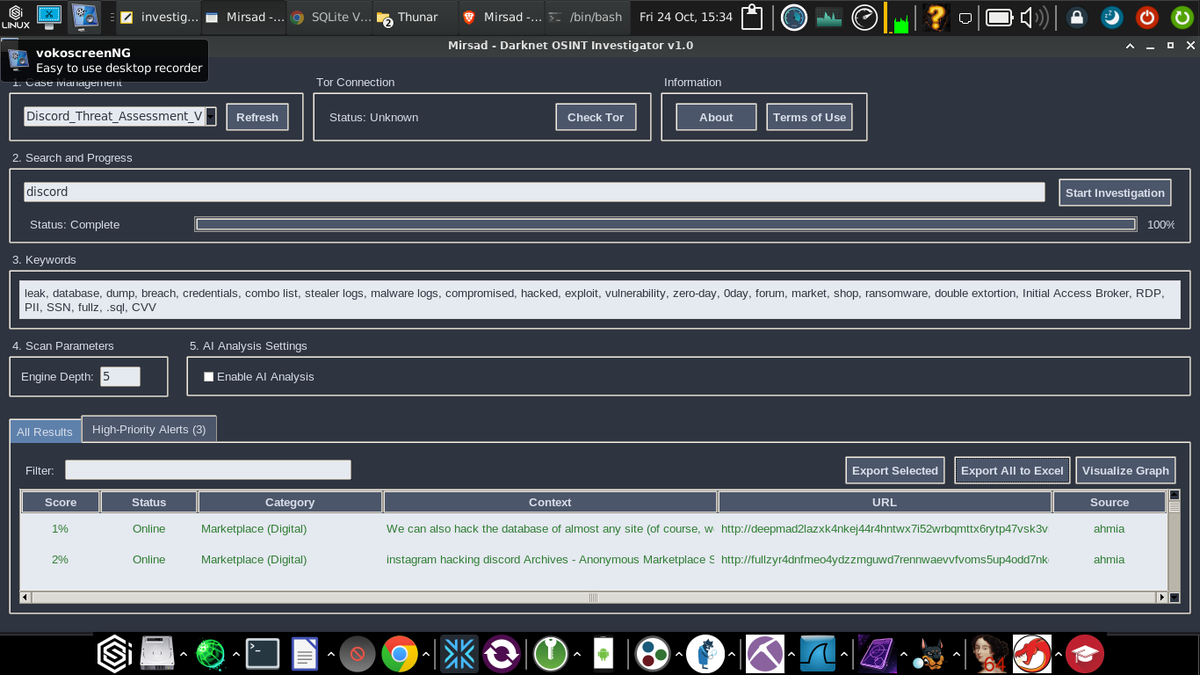Click Export Selected button
The image size is (1200, 675).
click(x=895, y=470)
